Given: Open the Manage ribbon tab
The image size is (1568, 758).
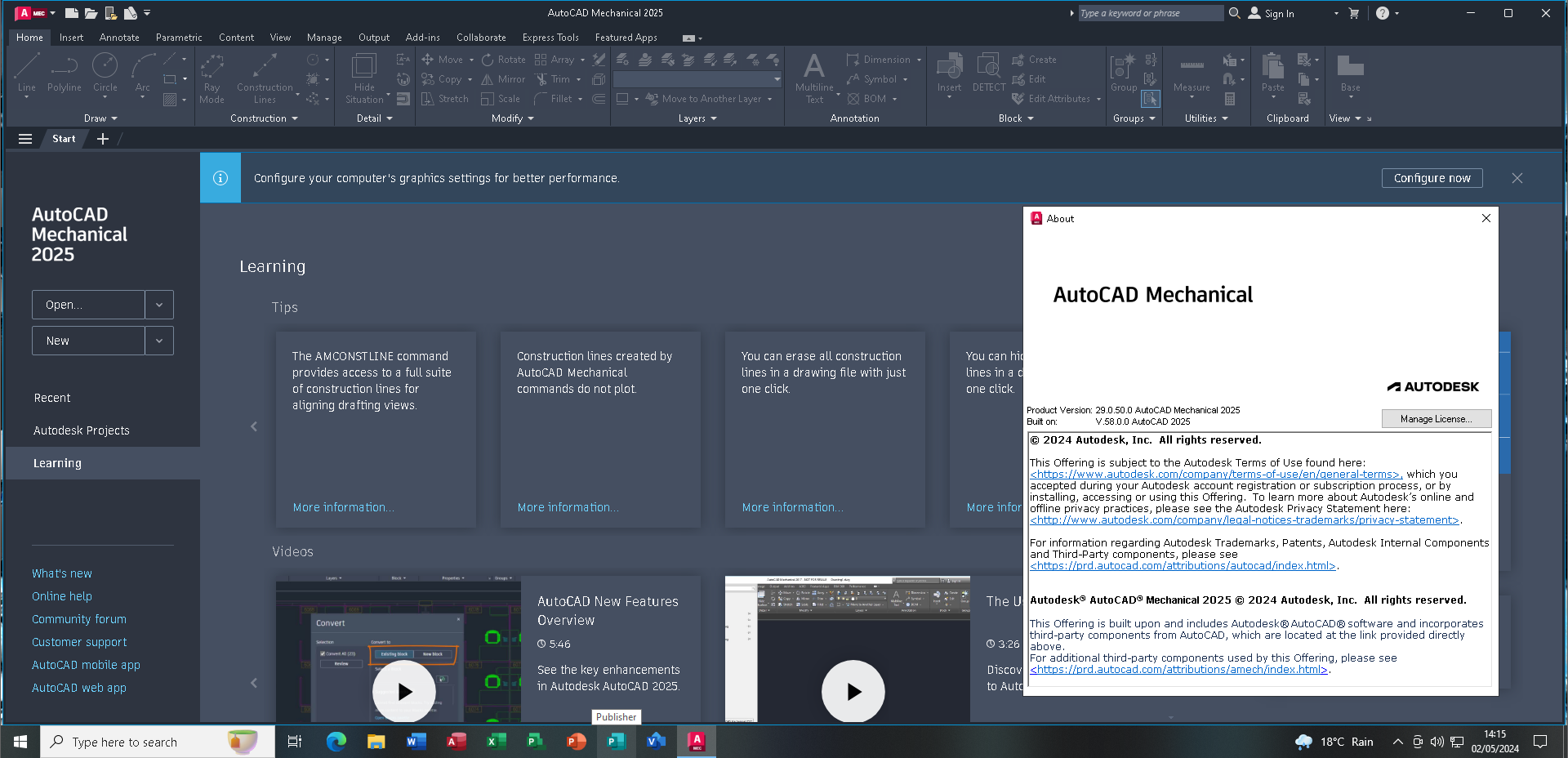Looking at the screenshot, I should point(324,38).
